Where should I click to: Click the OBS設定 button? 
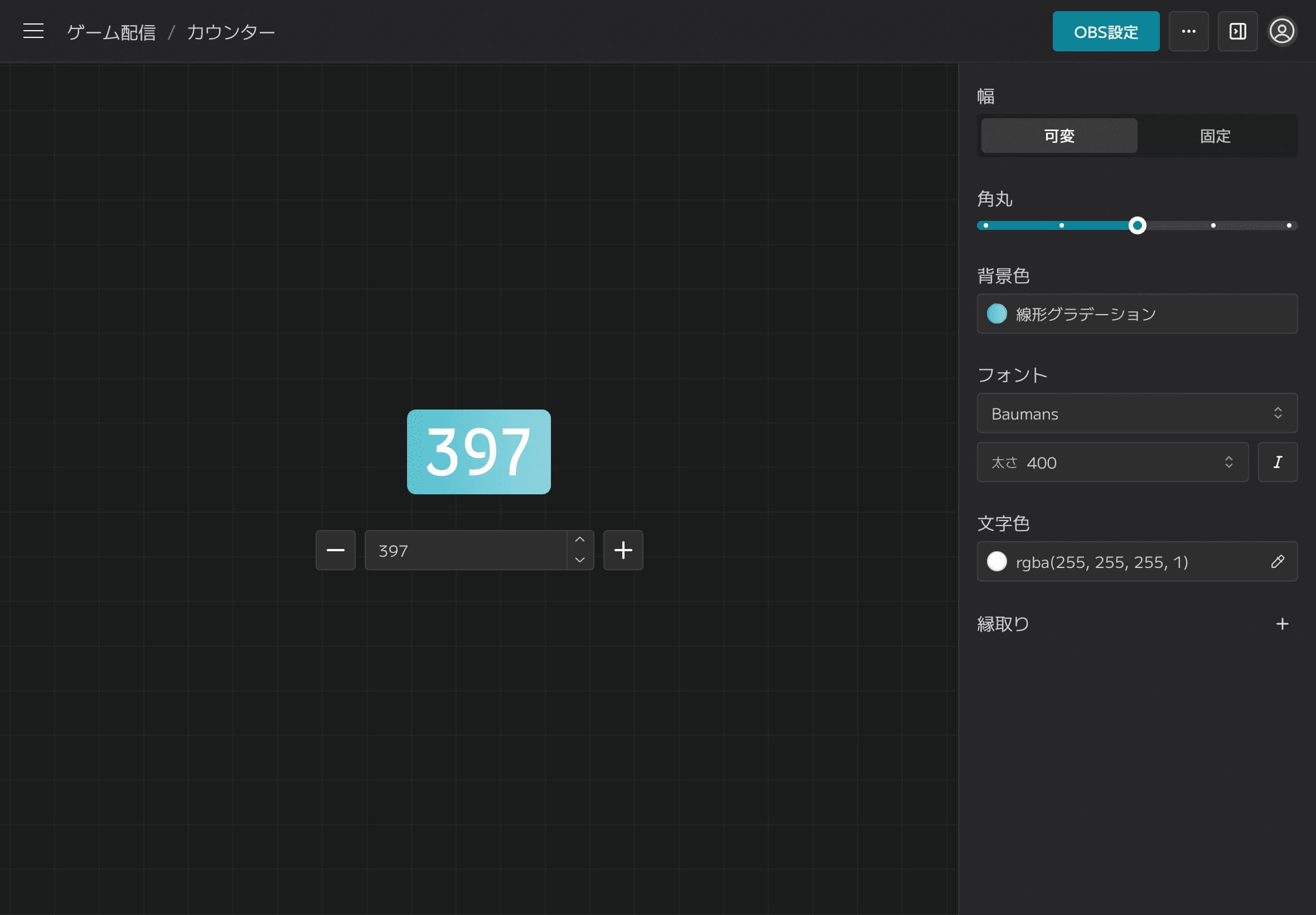[x=1105, y=32]
